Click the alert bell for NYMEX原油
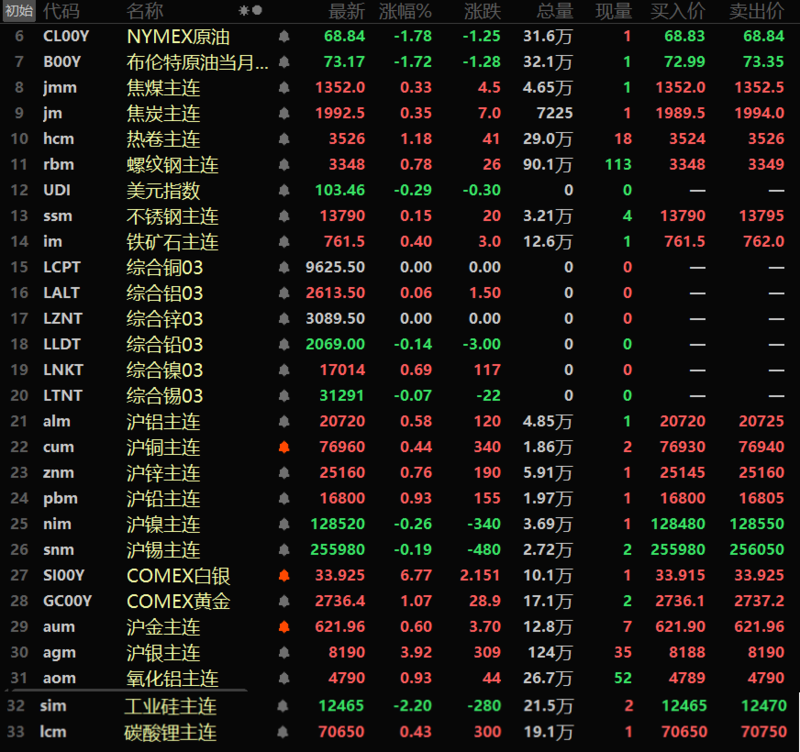Viewport: 800px width, 752px height. pos(284,36)
